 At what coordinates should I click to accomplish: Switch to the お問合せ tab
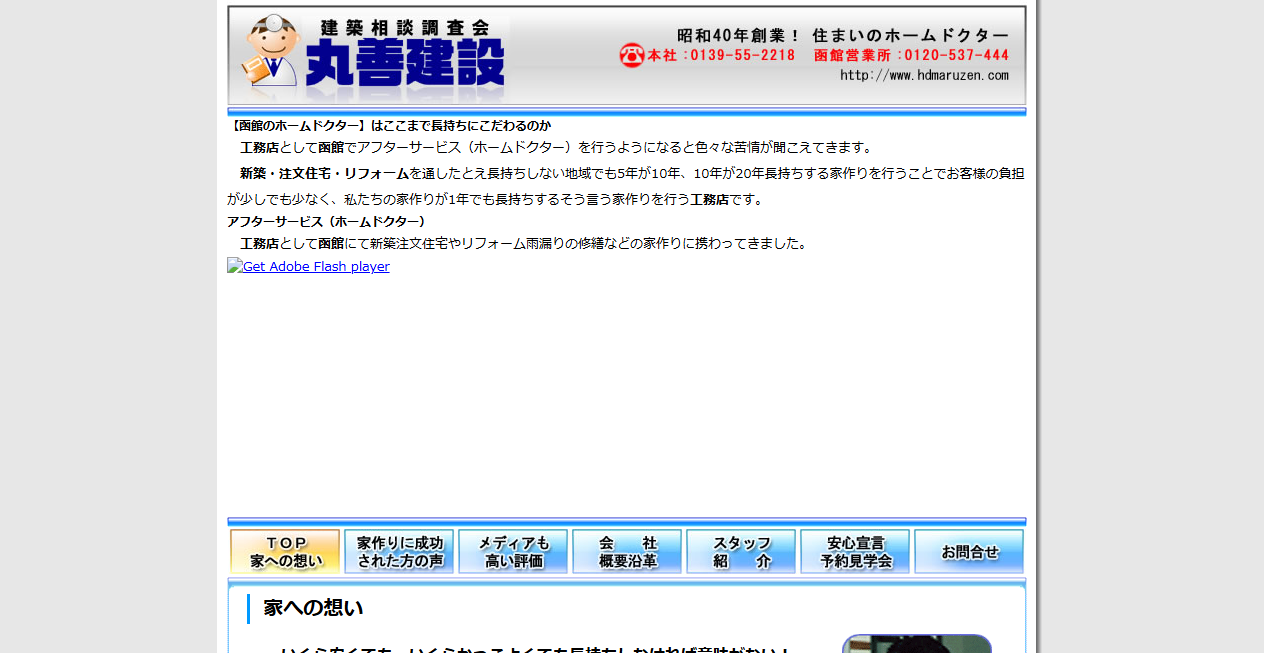(969, 551)
